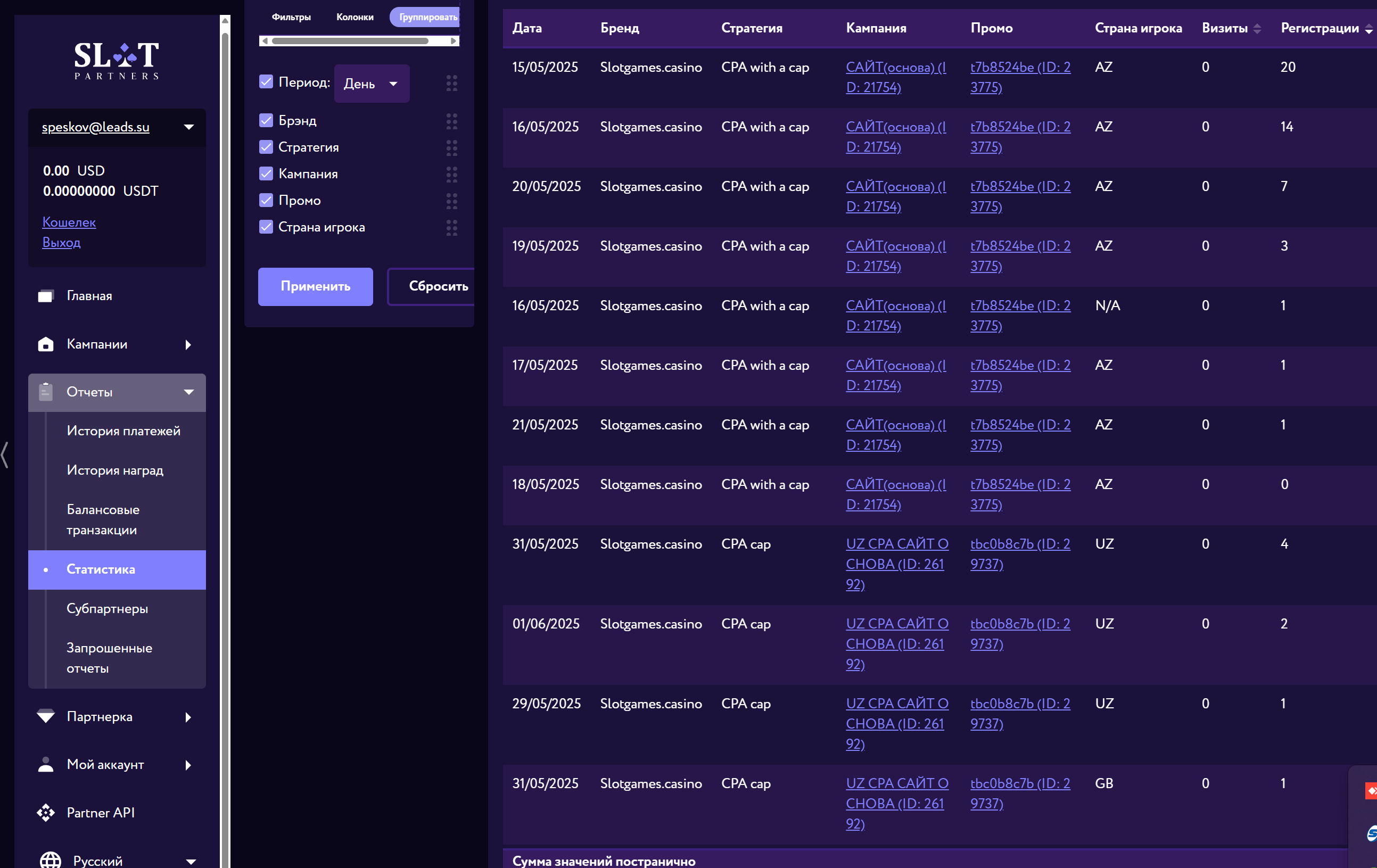
Task: Grab the Брэнд drag handle
Action: 452,121
